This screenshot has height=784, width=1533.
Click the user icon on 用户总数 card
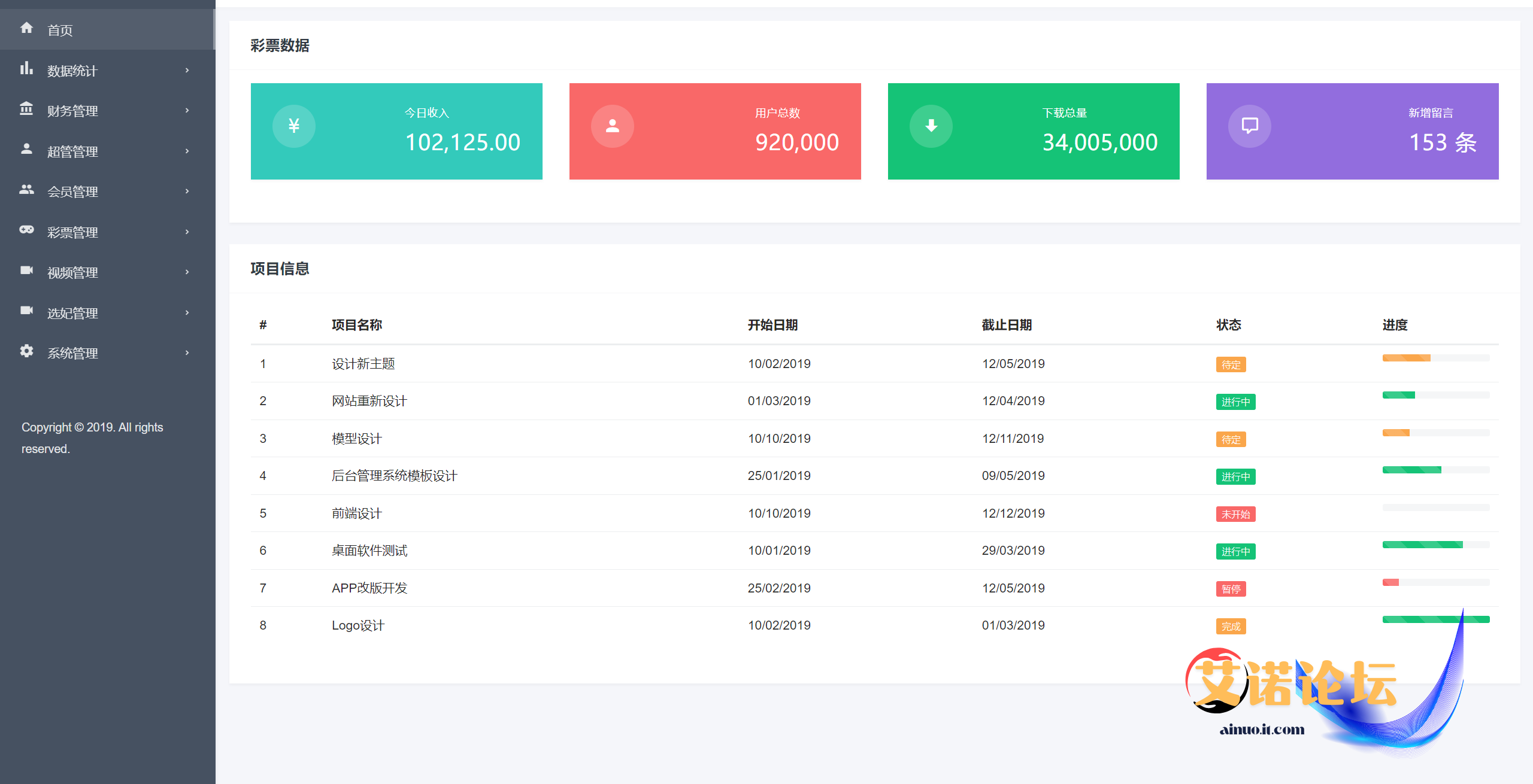point(613,126)
